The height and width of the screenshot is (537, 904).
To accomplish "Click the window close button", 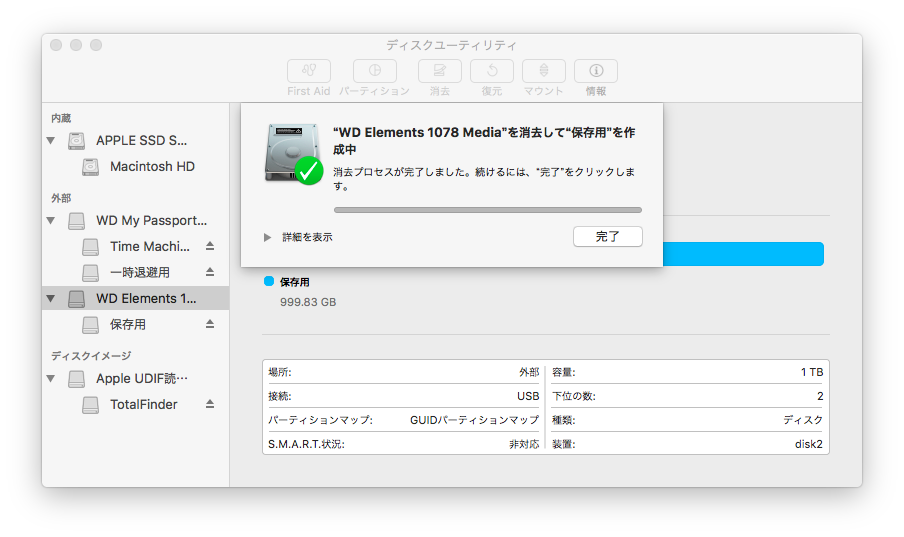I will 56,45.
